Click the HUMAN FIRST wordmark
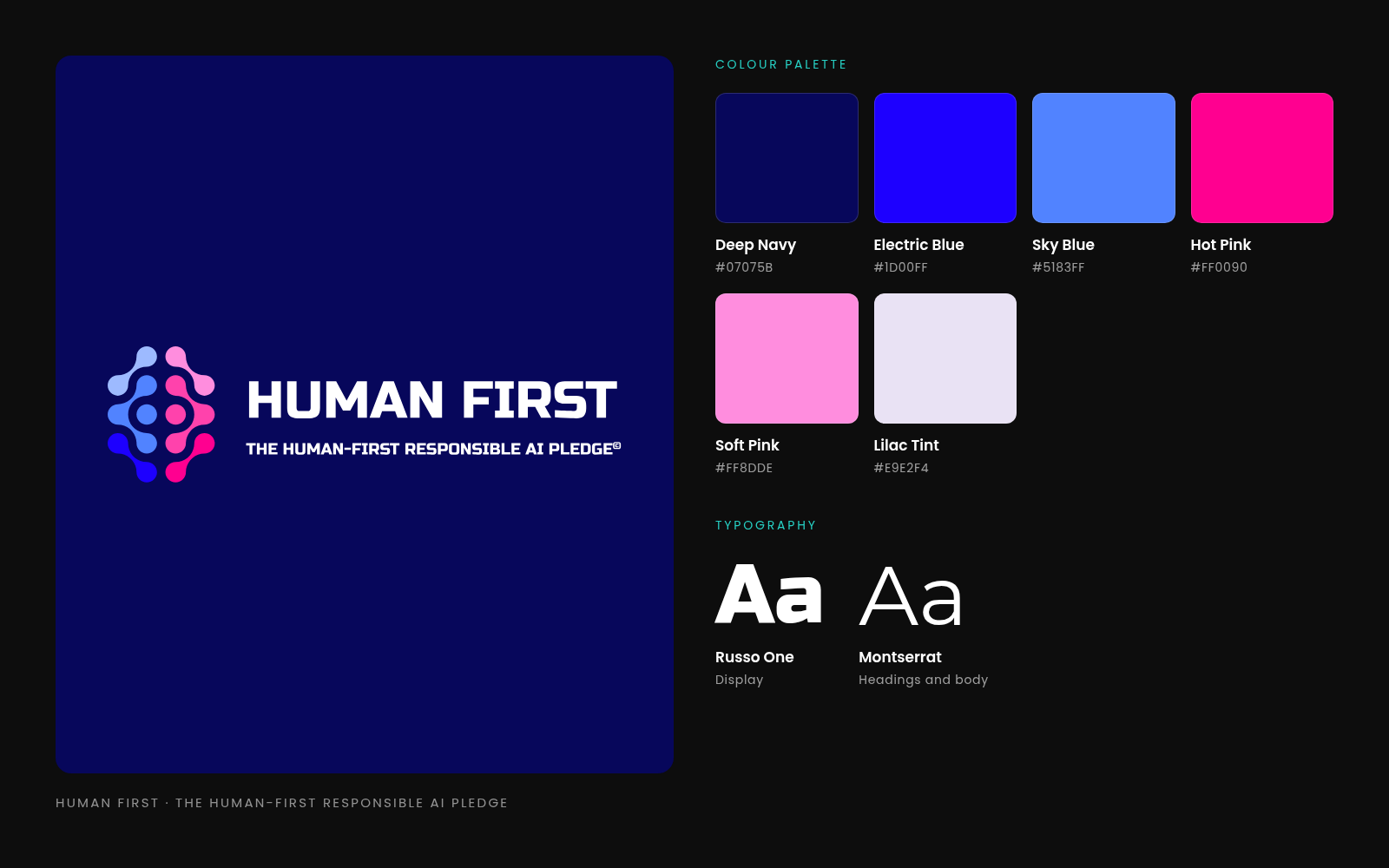 [x=432, y=400]
